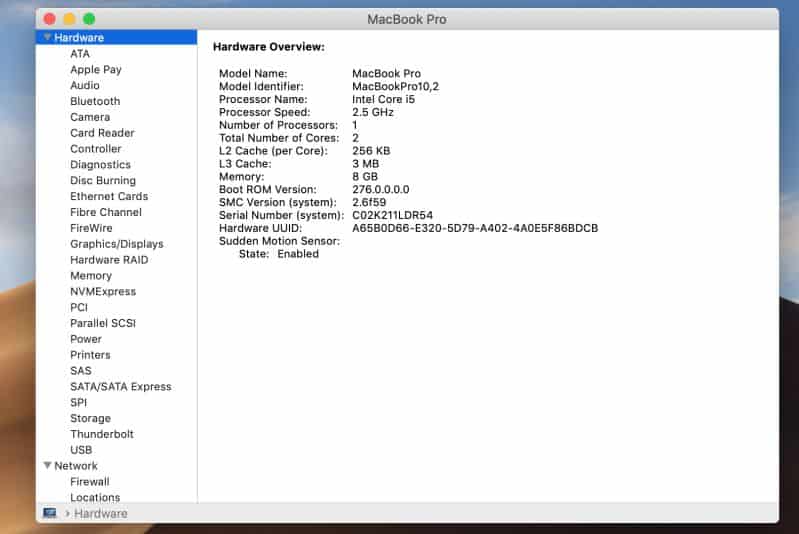
Task: Click the Boot ROM version 276.0.0.0.0
Action: pos(381,189)
